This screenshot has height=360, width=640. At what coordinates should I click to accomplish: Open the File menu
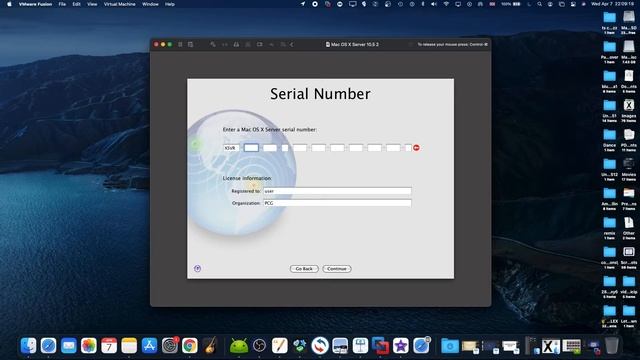click(62, 4)
